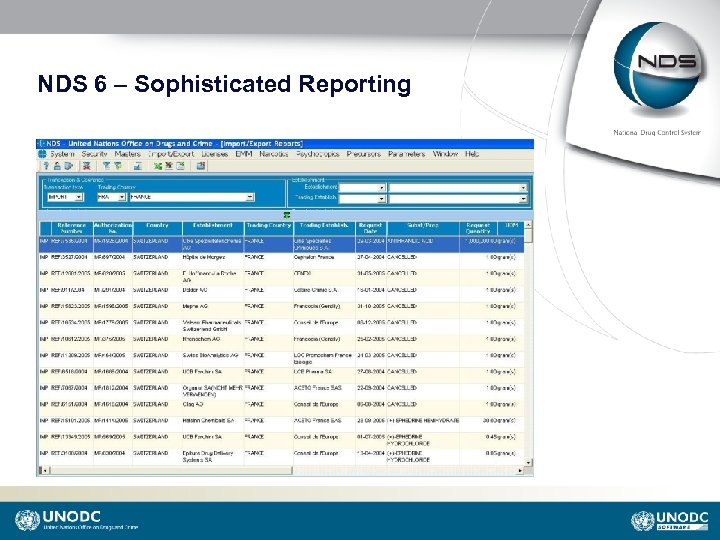Click the '30.00gram(s)' quantity cell
The width and height of the screenshot is (720, 540).
click(x=499, y=421)
